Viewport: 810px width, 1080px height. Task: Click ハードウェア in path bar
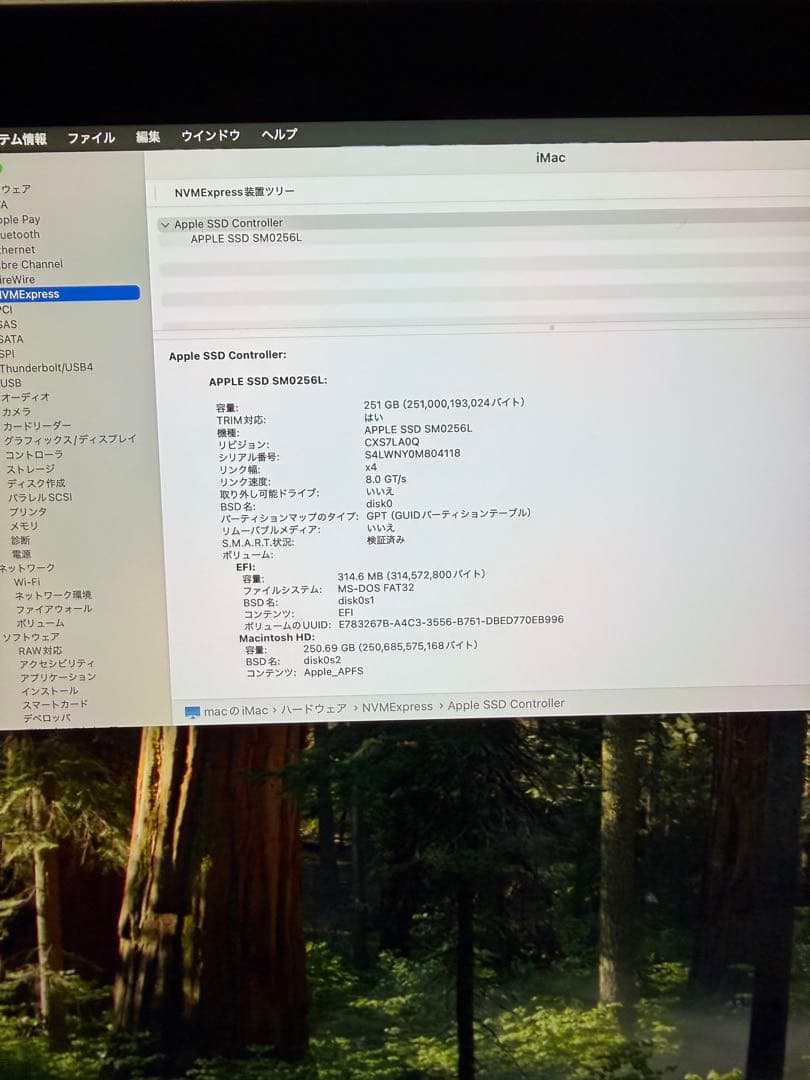(x=313, y=709)
